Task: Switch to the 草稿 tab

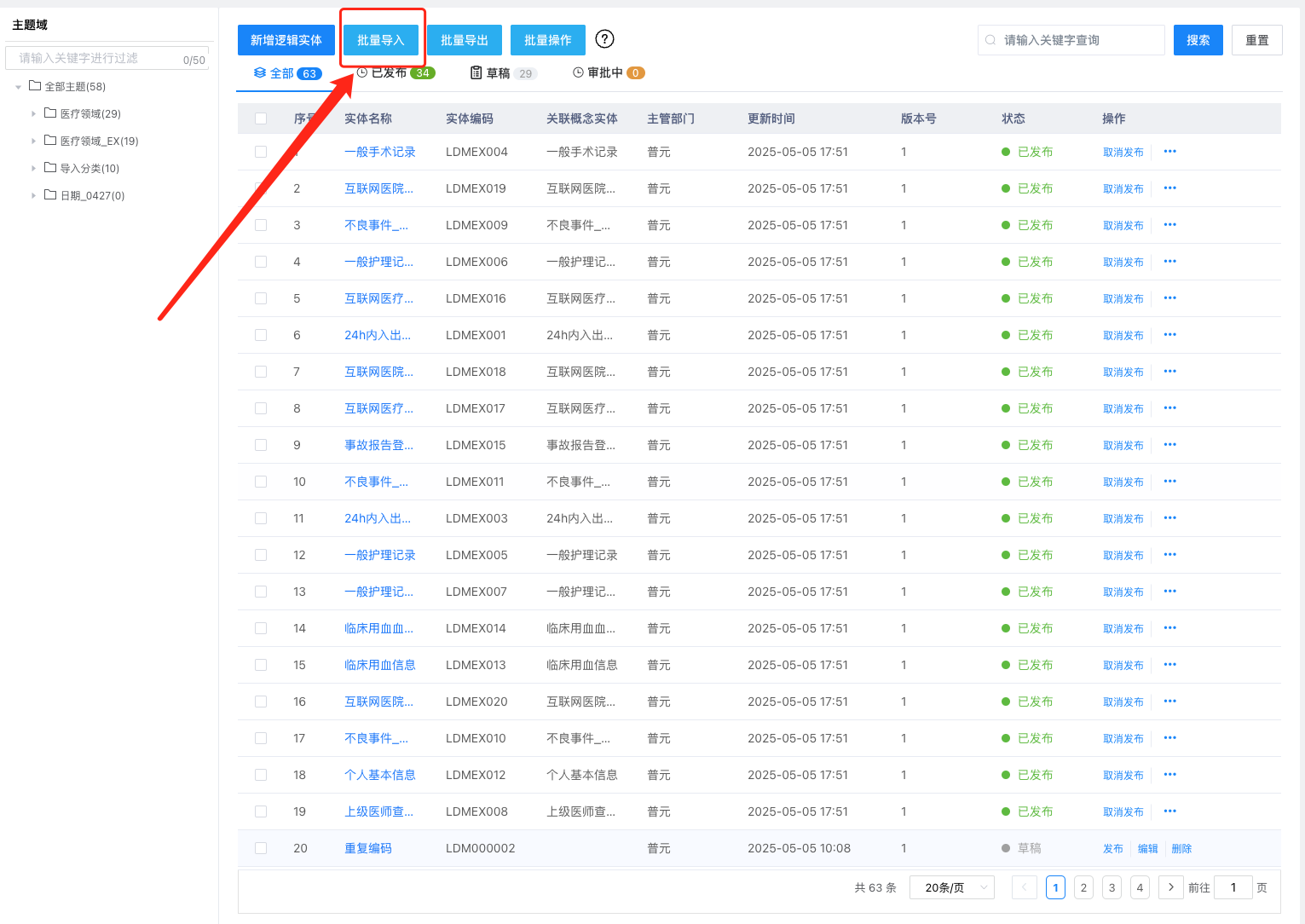Action: pos(499,72)
